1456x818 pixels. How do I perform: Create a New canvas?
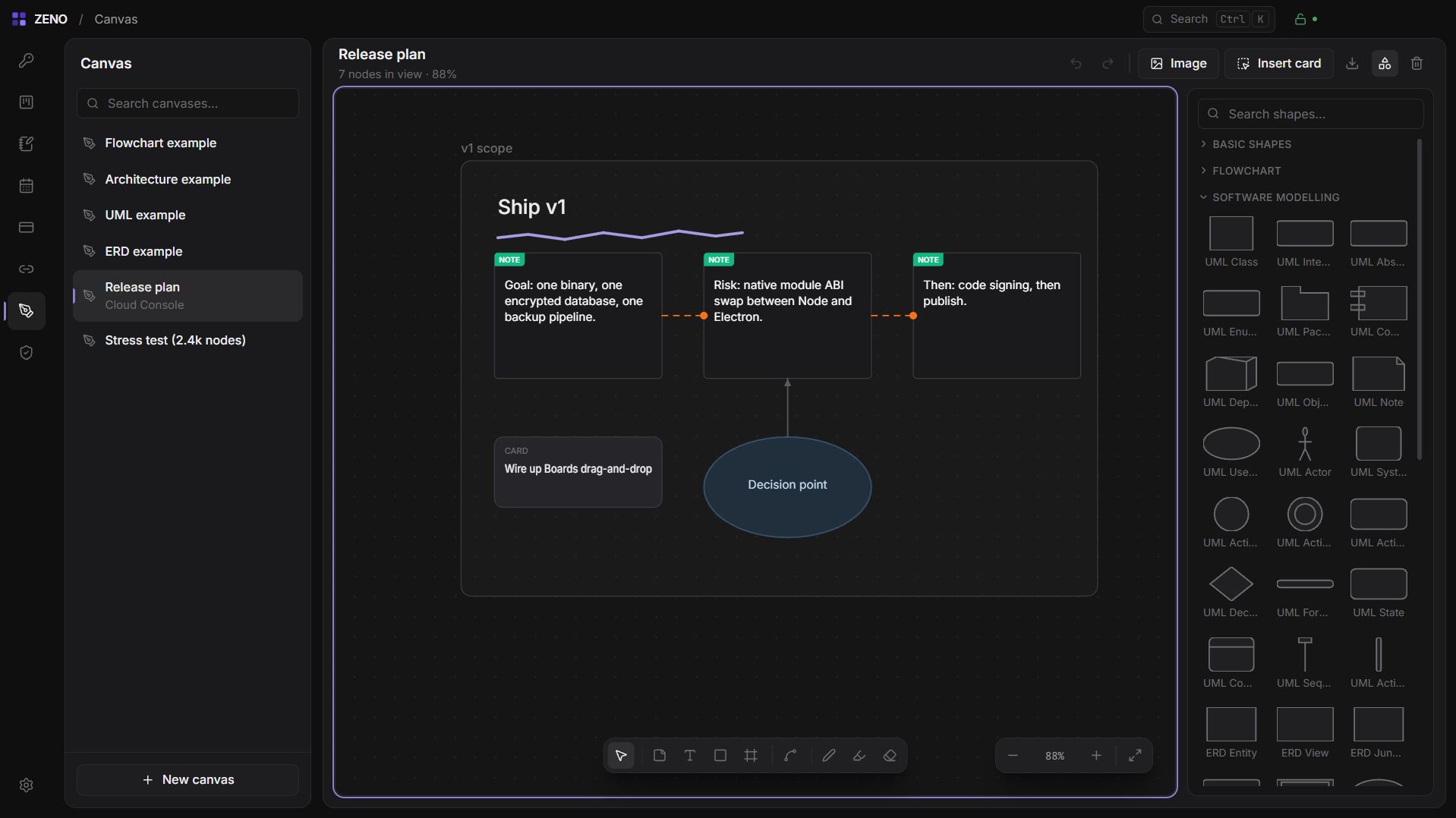pyautogui.click(x=188, y=780)
